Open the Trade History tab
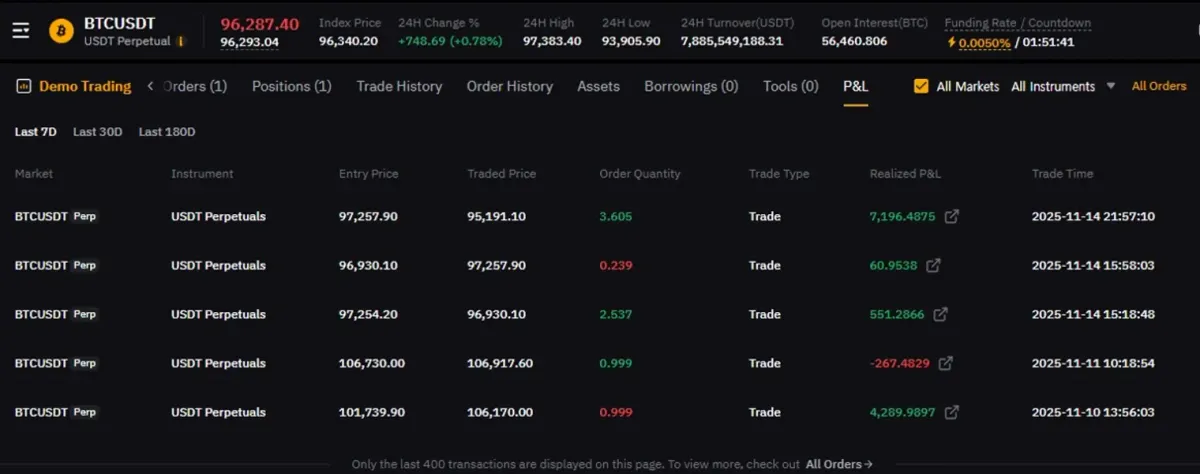 [x=399, y=86]
